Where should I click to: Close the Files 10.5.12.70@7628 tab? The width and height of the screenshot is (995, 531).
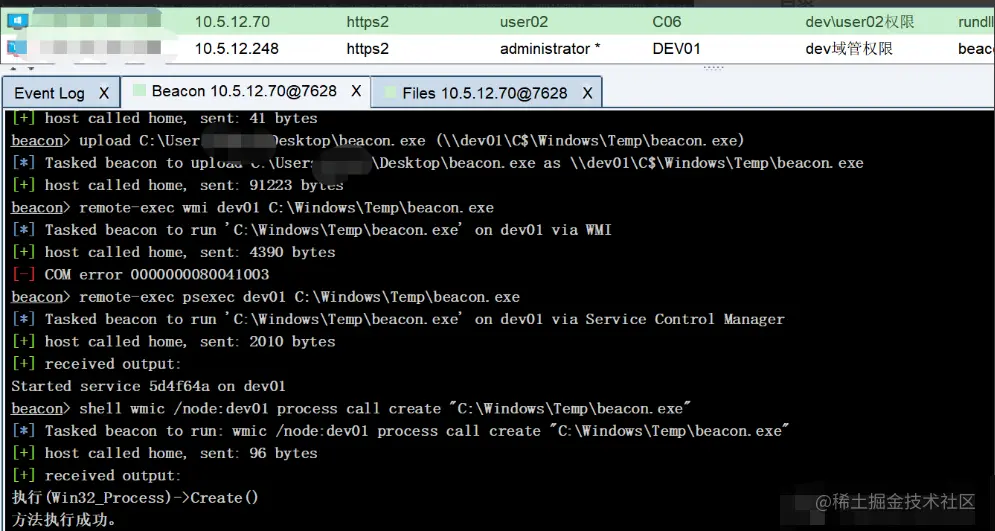(x=588, y=93)
